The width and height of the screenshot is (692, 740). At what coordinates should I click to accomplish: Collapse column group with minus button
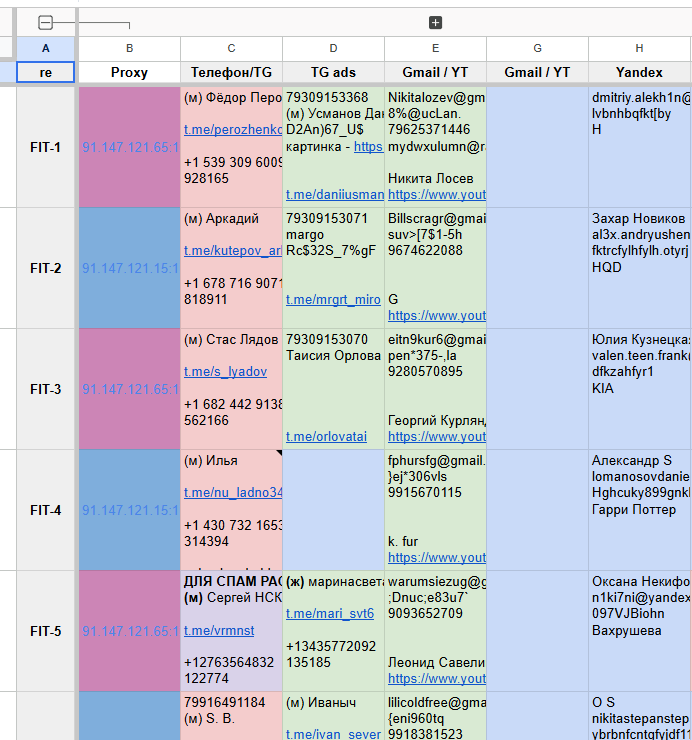[45, 22]
